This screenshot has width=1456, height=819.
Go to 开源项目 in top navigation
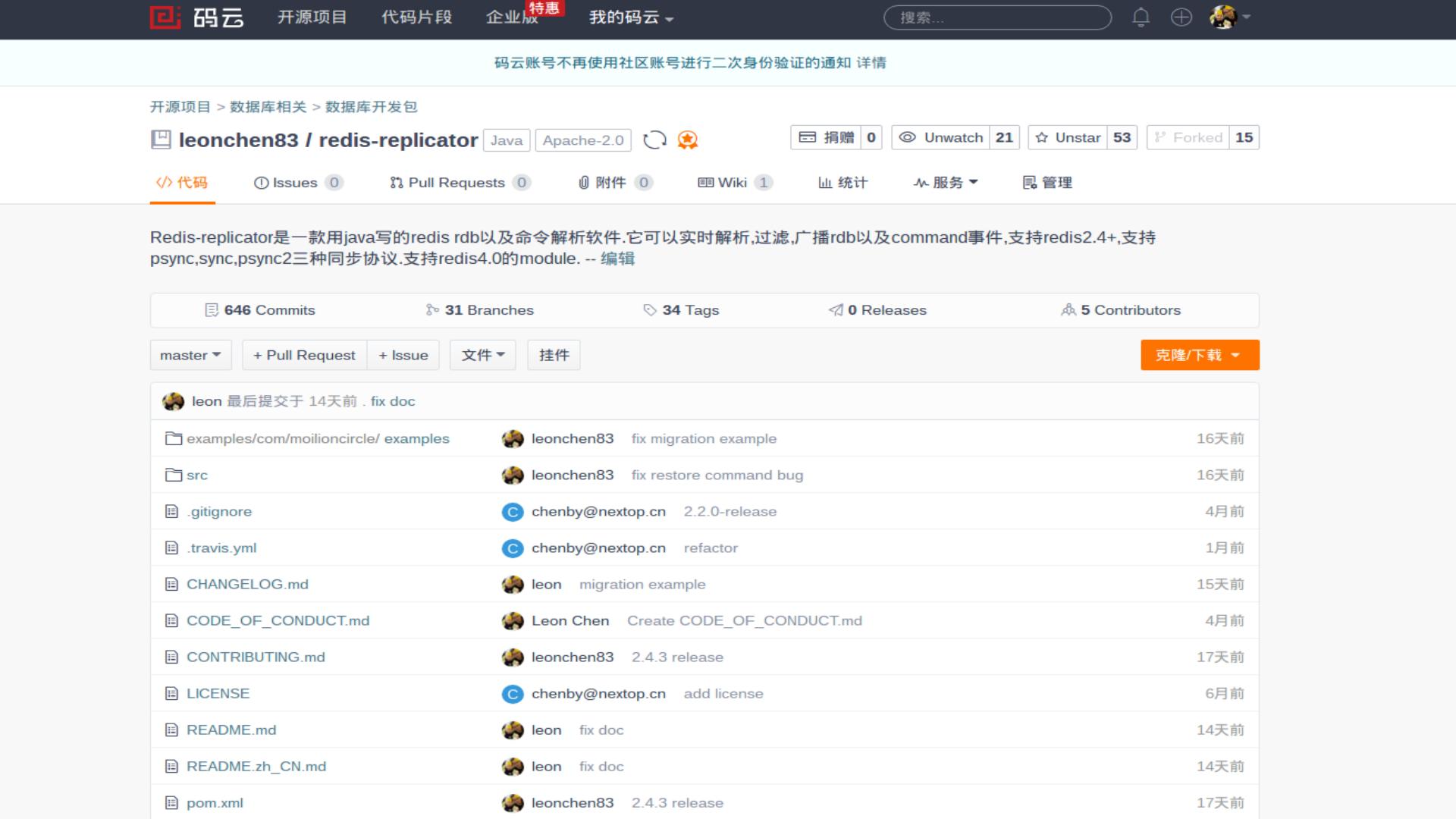pos(312,17)
